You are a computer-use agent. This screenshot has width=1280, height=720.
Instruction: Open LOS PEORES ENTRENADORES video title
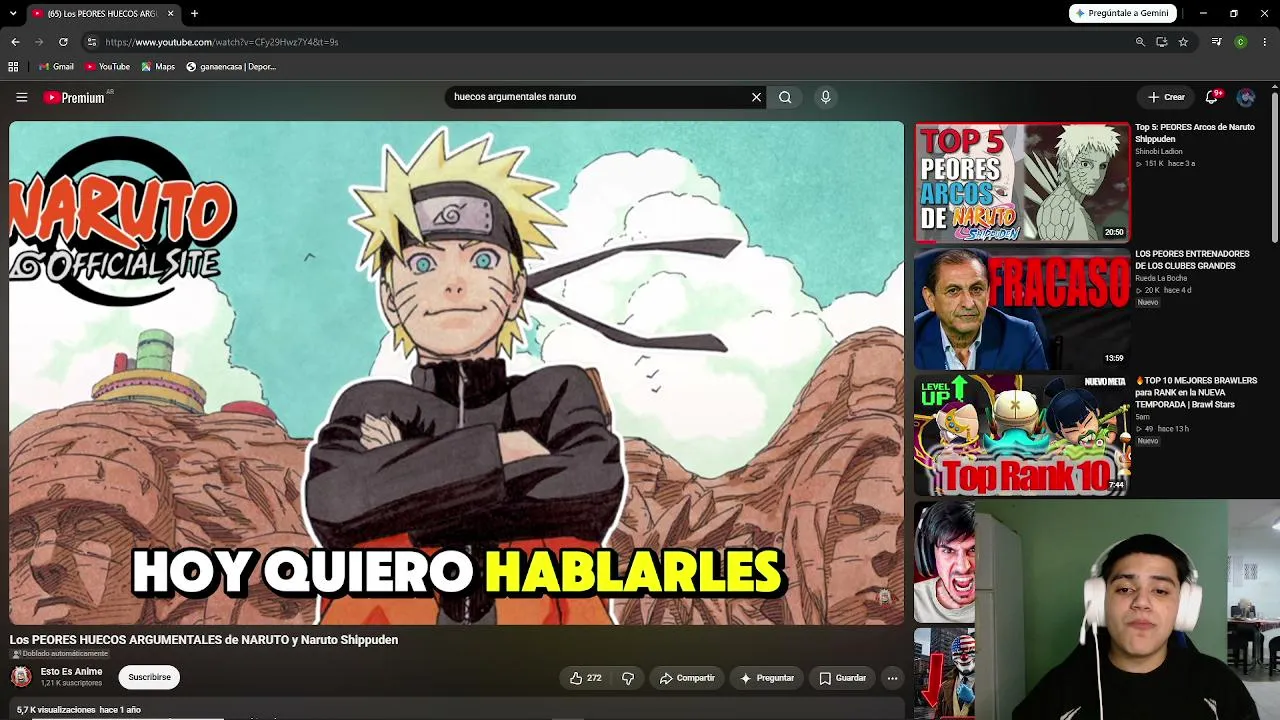pos(1192,260)
